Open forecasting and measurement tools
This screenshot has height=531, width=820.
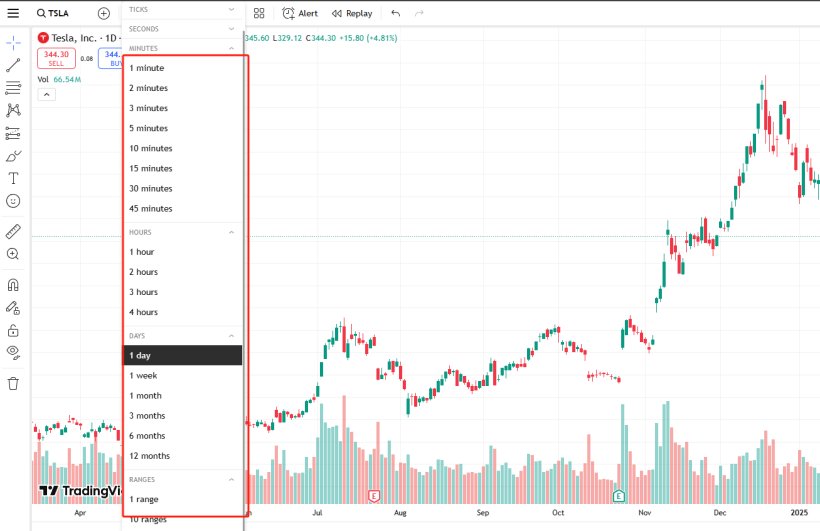pos(13,133)
